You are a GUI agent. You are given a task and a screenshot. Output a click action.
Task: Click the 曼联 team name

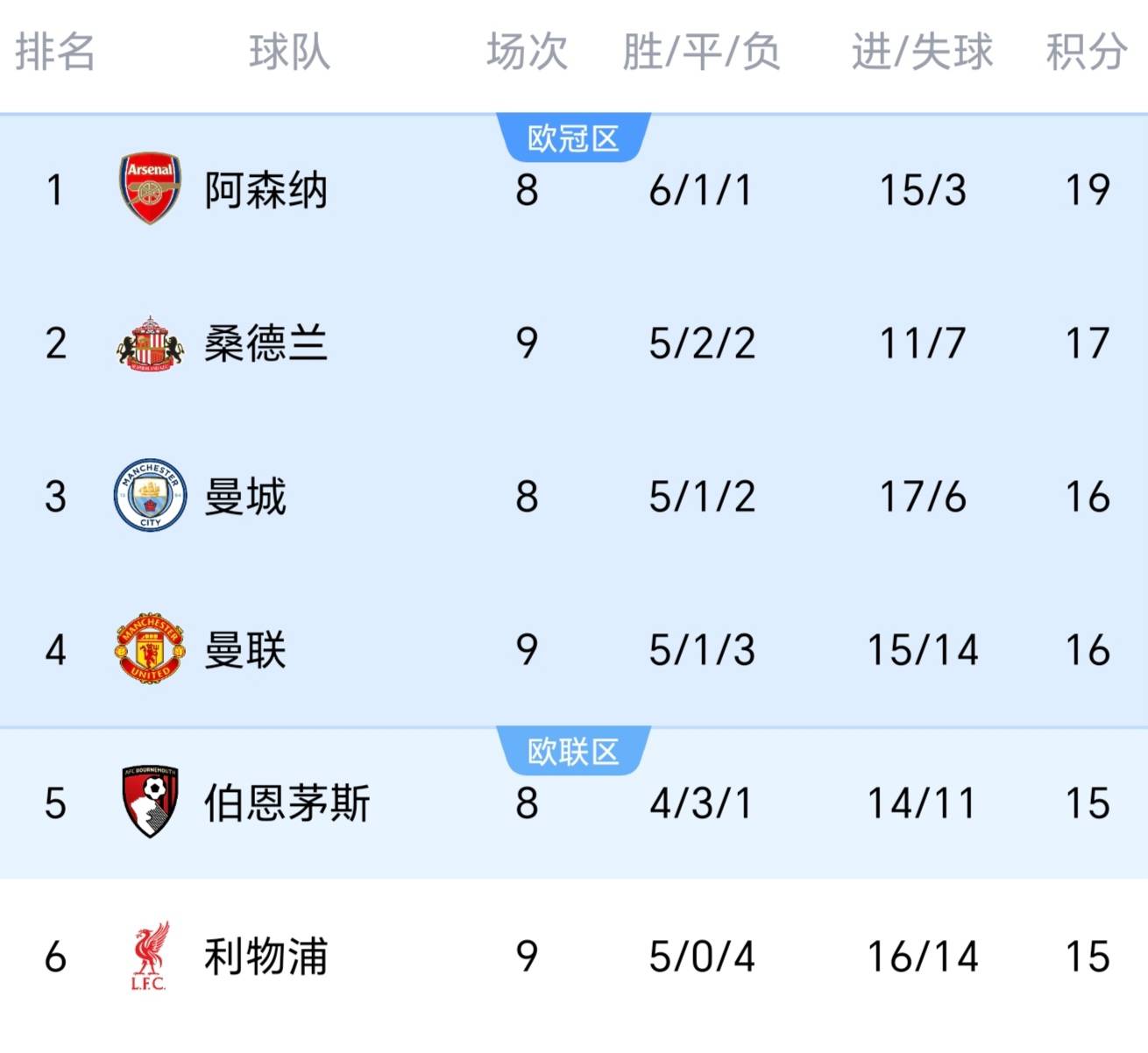point(245,650)
